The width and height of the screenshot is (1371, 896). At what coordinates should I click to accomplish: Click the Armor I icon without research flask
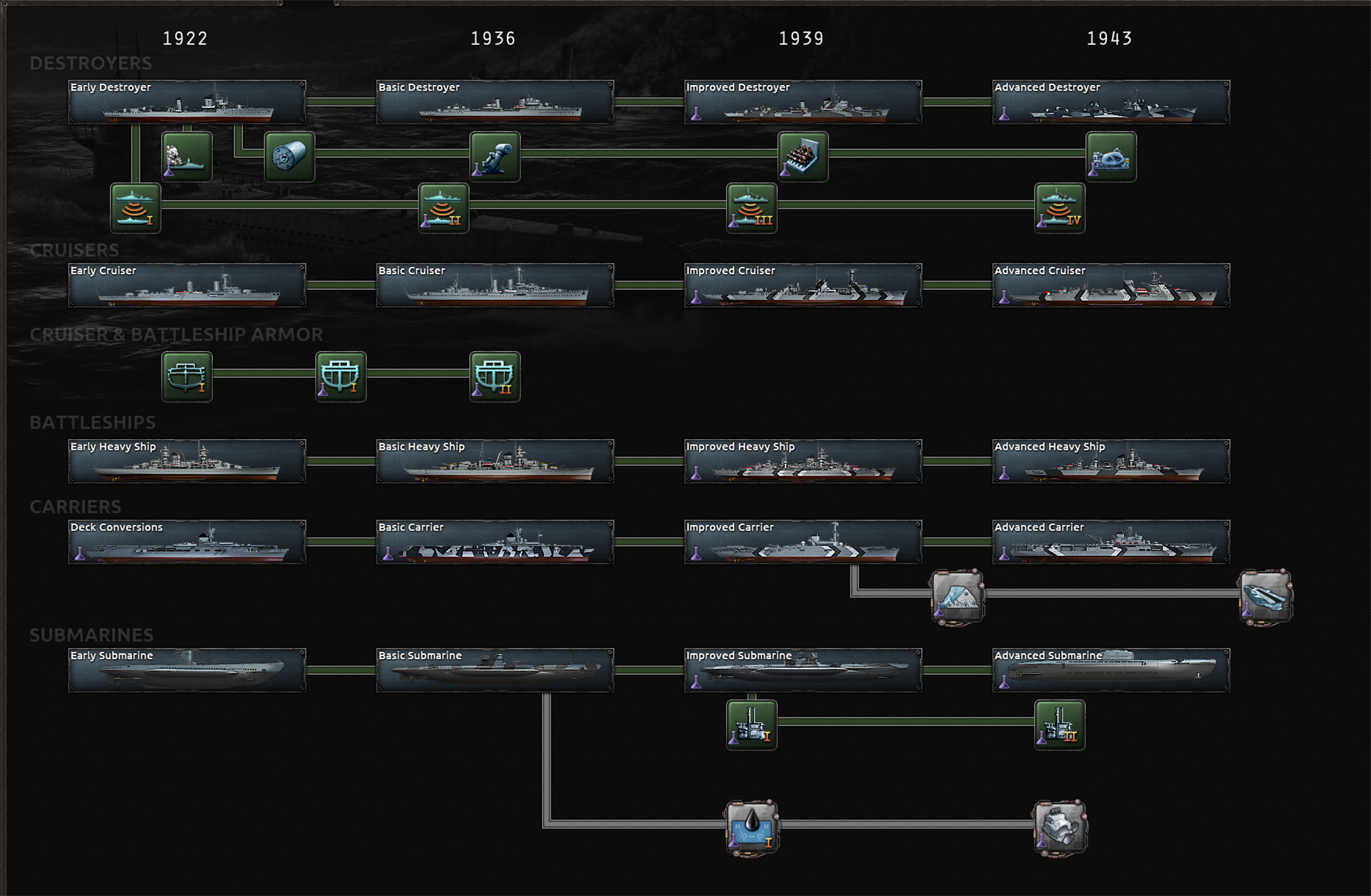[187, 376]
